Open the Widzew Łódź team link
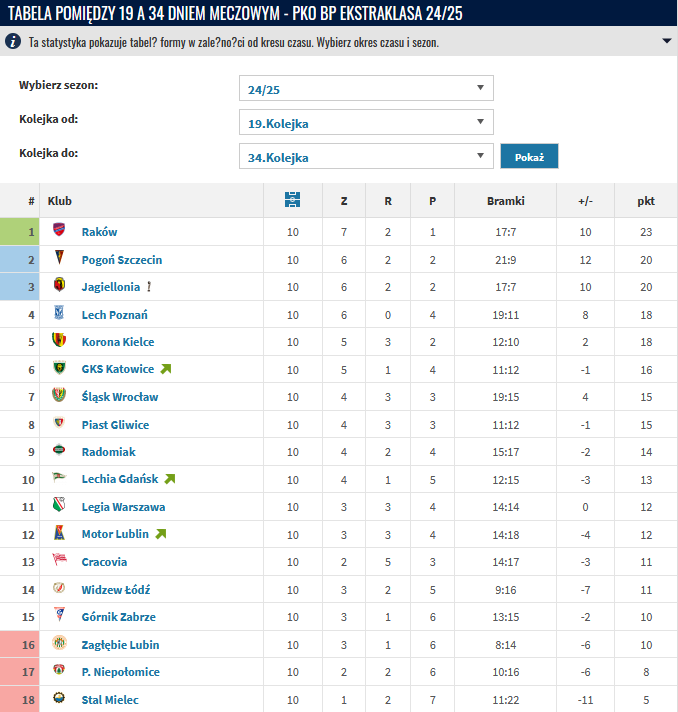 pos(116,590)
